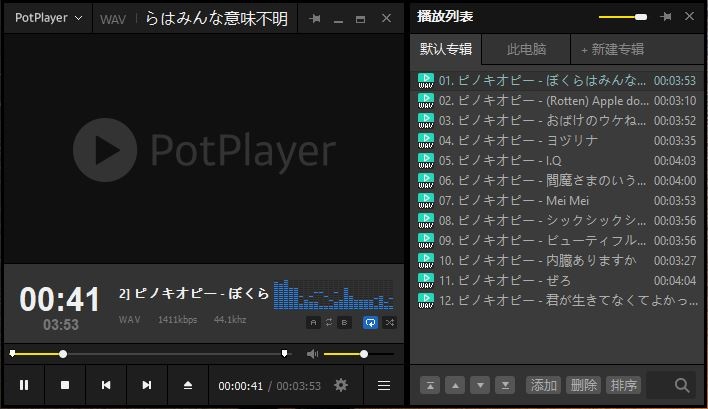The height and width of the screenshot is (409, 708).
Task: Click the 1411kbps bitrate label
Action: (177, 320)
